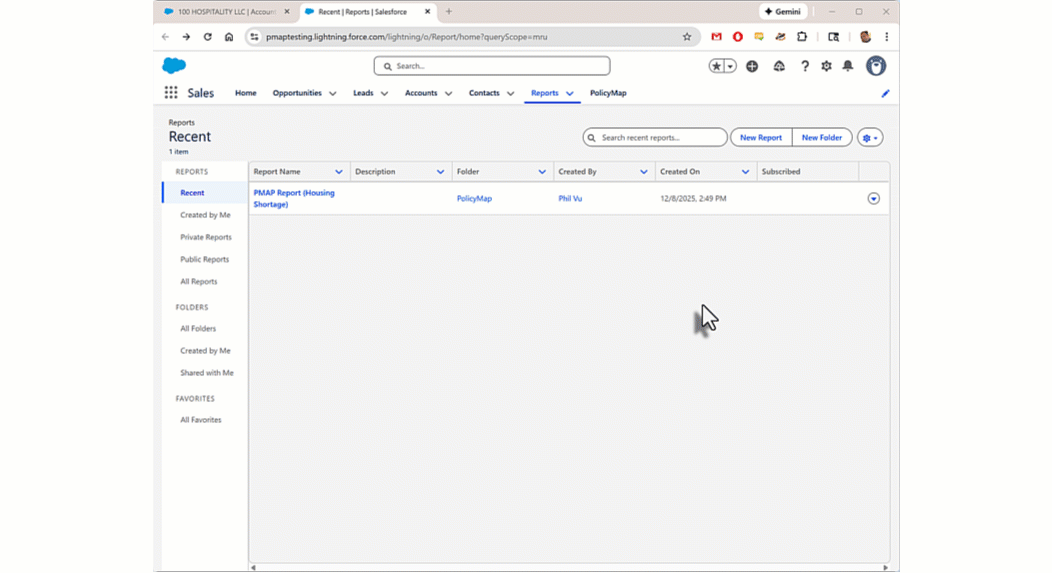
Task: Expand the Accounts nav dropdown
Action: point(448,93)
